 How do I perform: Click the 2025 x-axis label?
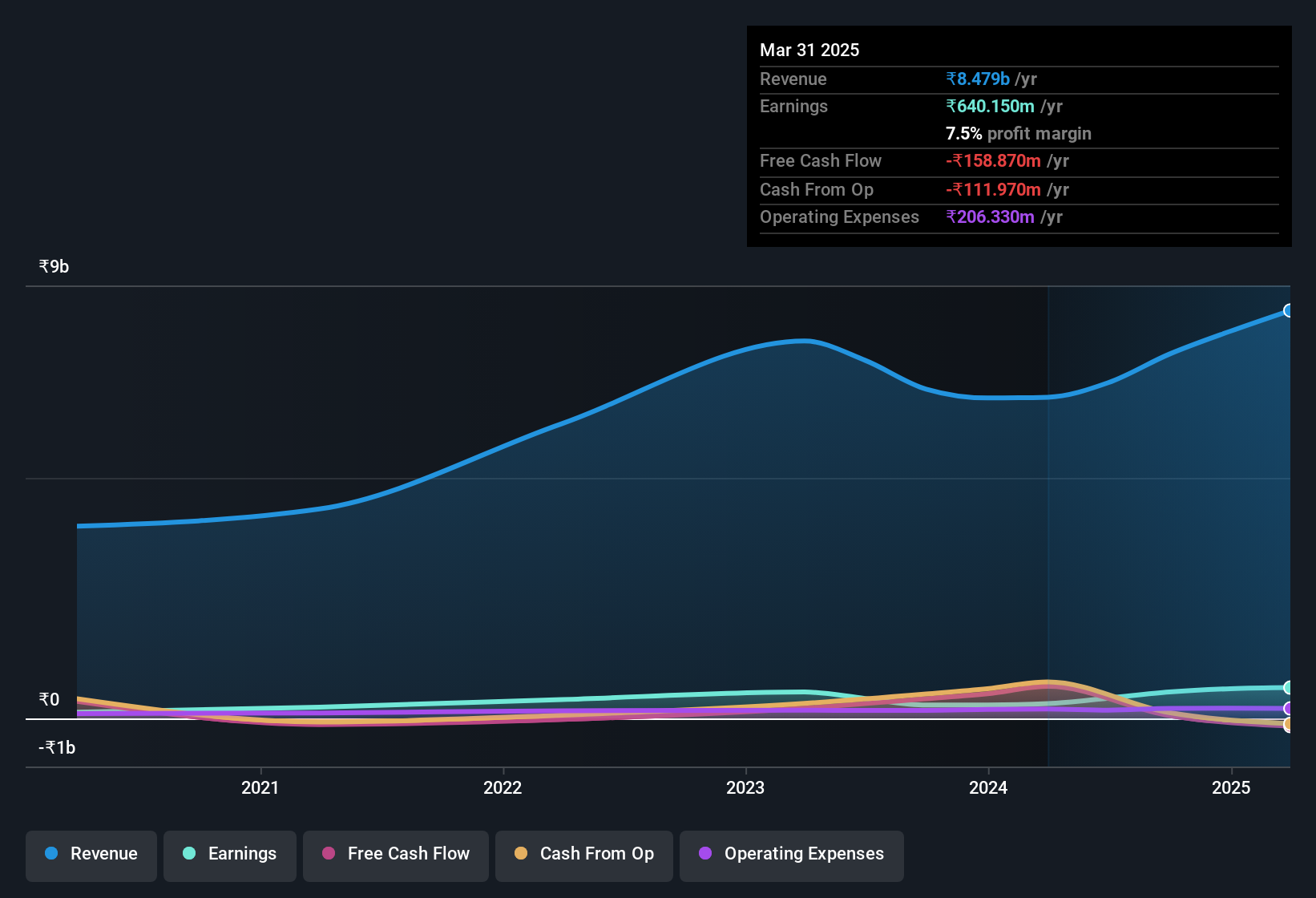point(1231,787)
